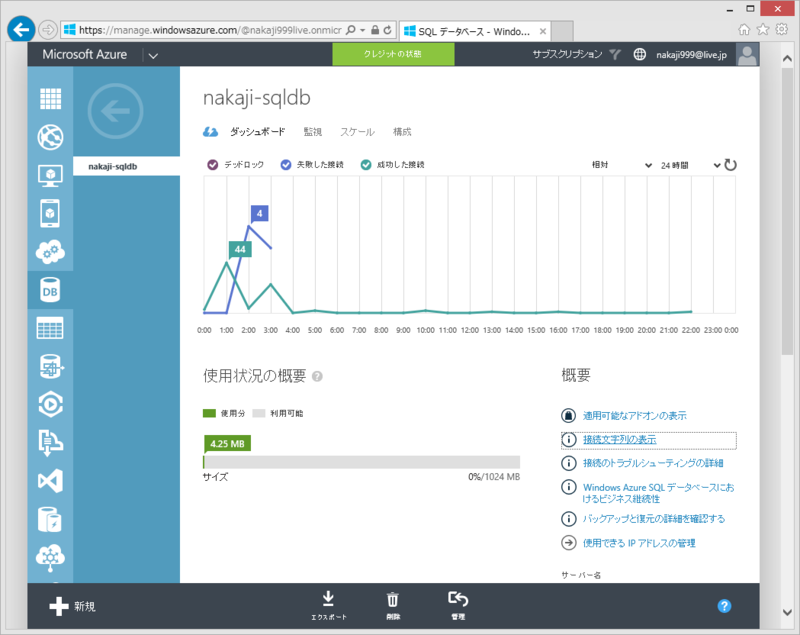This screenshot has width=800, height=635.
Task: Click 削除 trash icon in bottom bar
Action: click(393, 605)
